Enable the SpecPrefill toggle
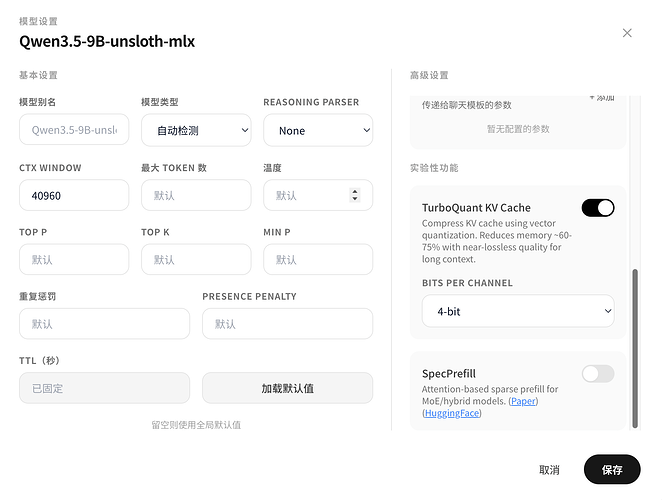Screen dimensions: 662x500 coord(598,374)
